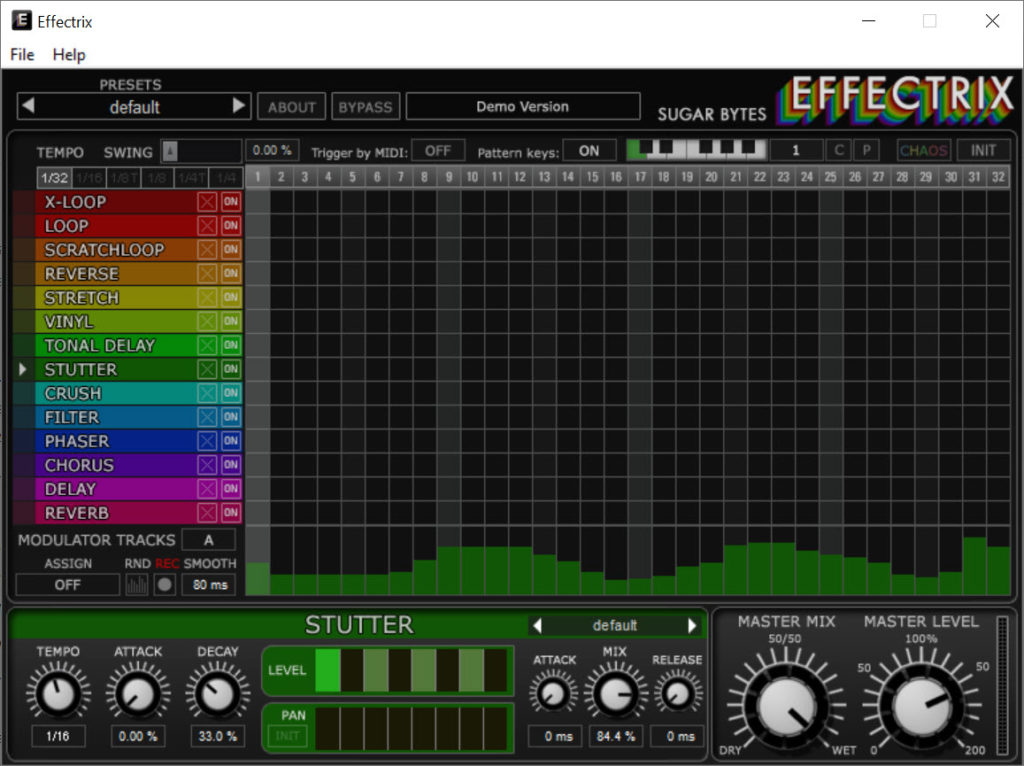
Task: Clear the REVERSE track with its X icon
Action: point(207,274)
